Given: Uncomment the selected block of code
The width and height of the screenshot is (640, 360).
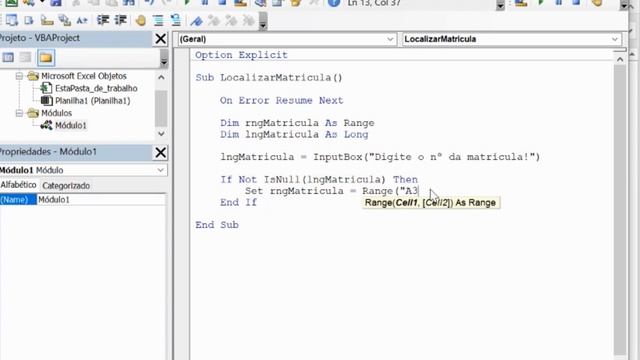Looking at the screenshot, I should click(x=176, y=20).
